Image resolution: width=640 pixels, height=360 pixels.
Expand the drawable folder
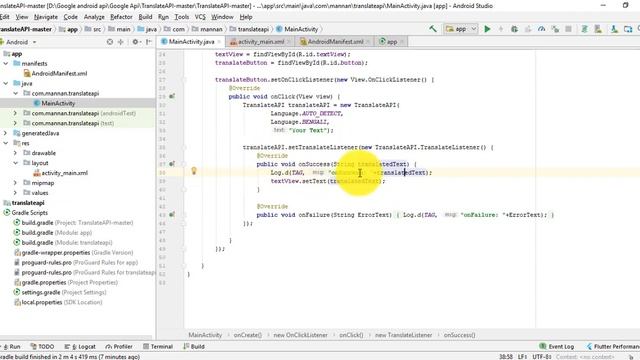tap(16, 153)
